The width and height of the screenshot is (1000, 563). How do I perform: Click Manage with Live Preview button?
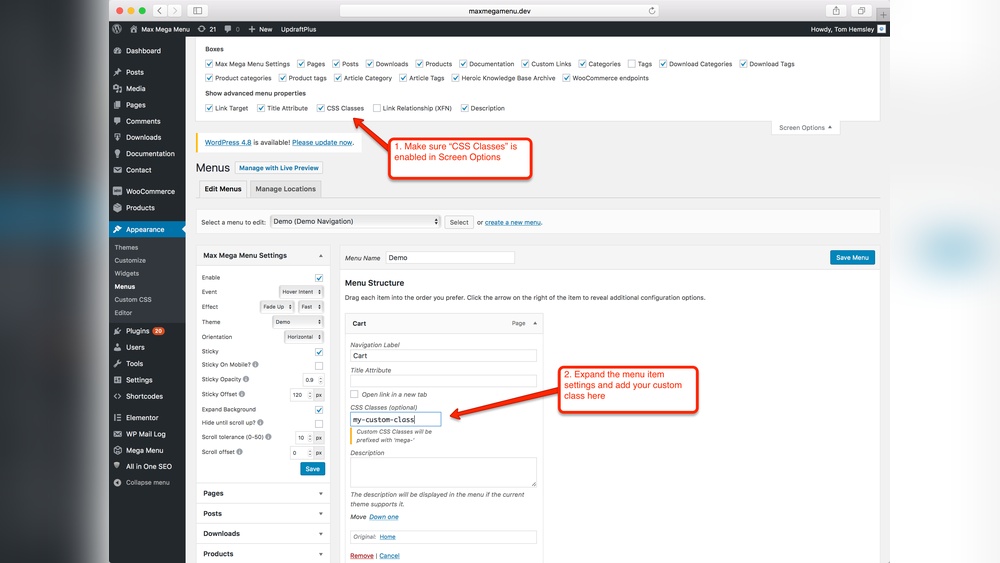point(279,168)
